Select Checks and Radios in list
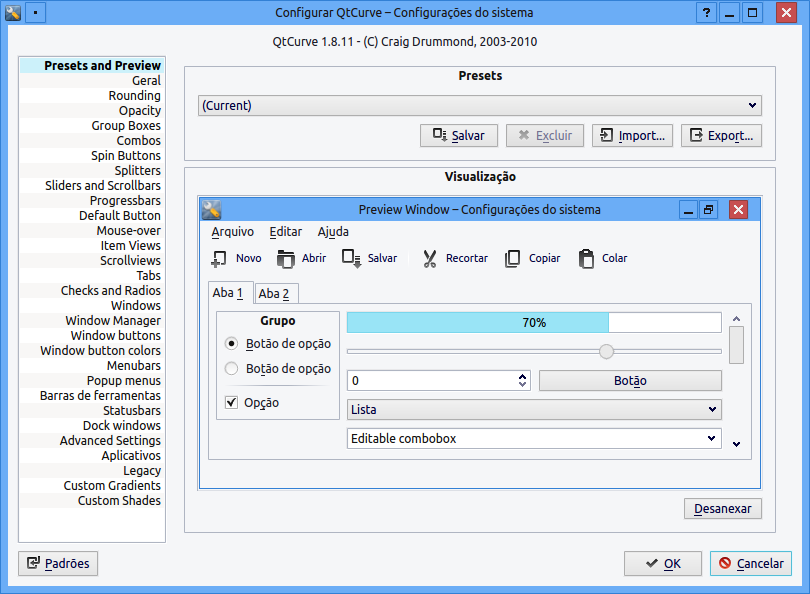The image size is (810, 594). 92,290
